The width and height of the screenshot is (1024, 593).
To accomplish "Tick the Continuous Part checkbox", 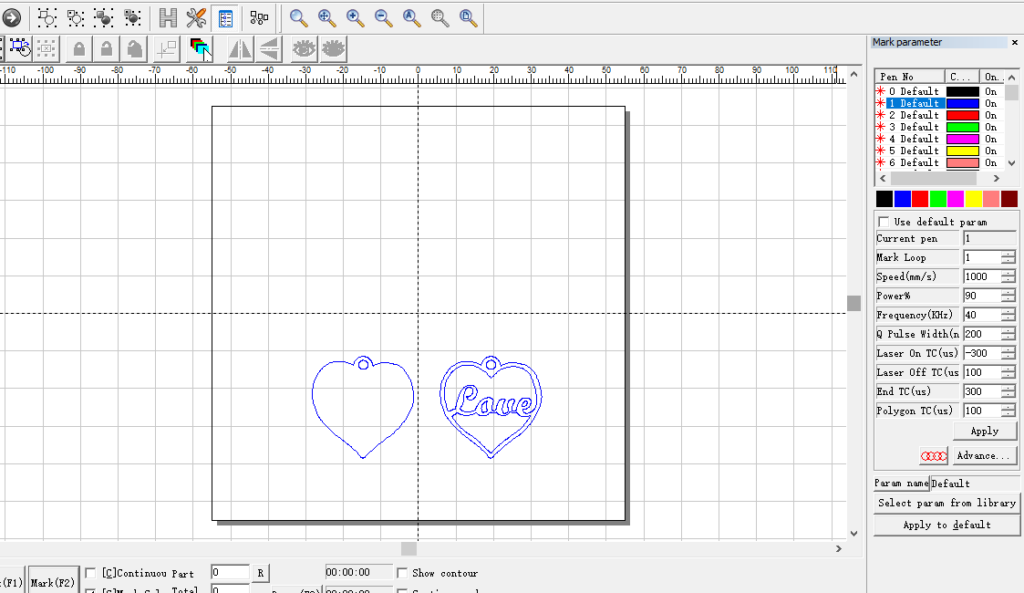I will [x=91, y=573].
